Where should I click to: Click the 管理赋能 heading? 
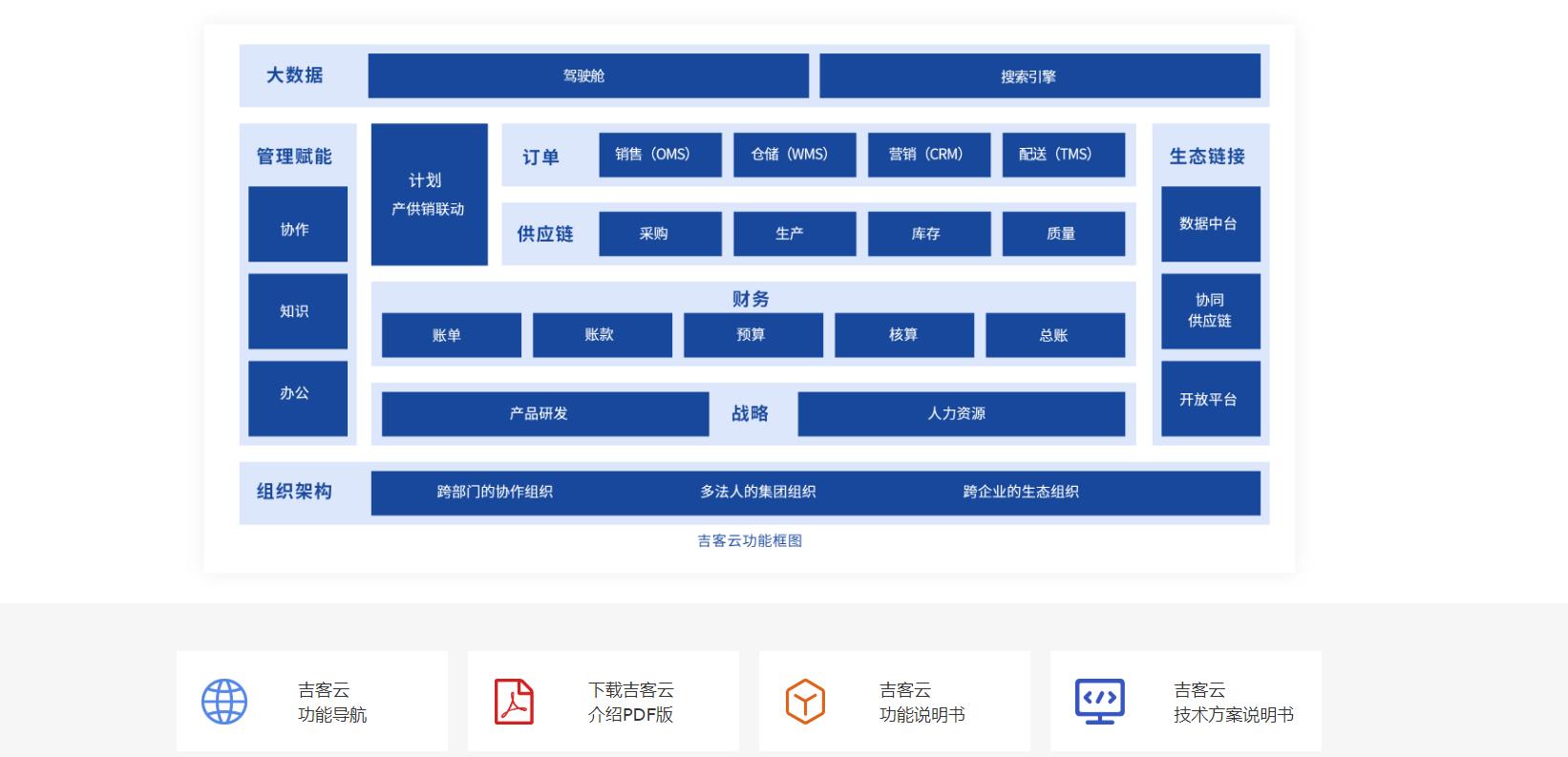point(294,157)
